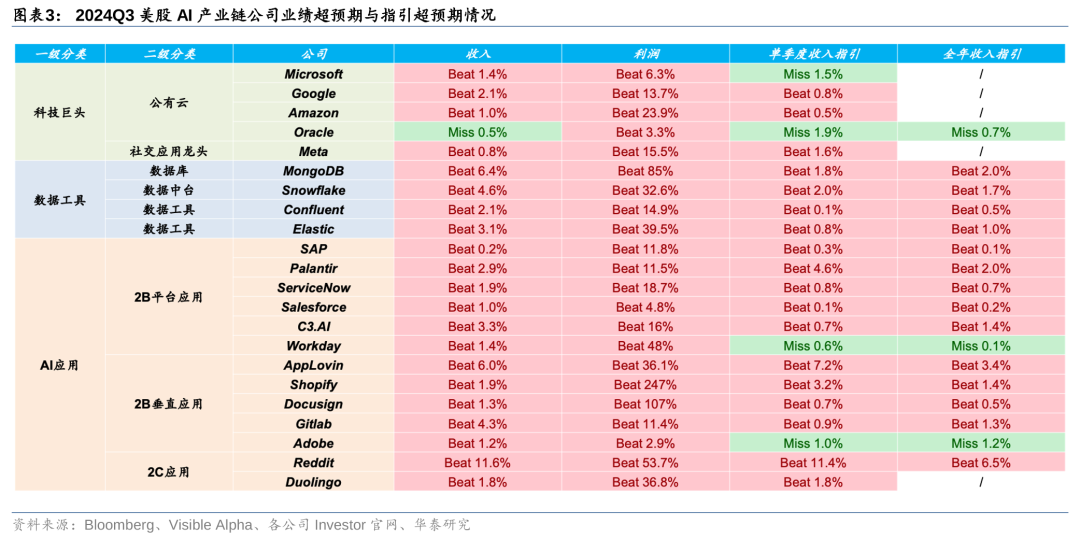The height and width of the screenshot is (539, 1080).
Task: Select the 2B垂直应用 subcategory cell
Action: pos(168,404)
